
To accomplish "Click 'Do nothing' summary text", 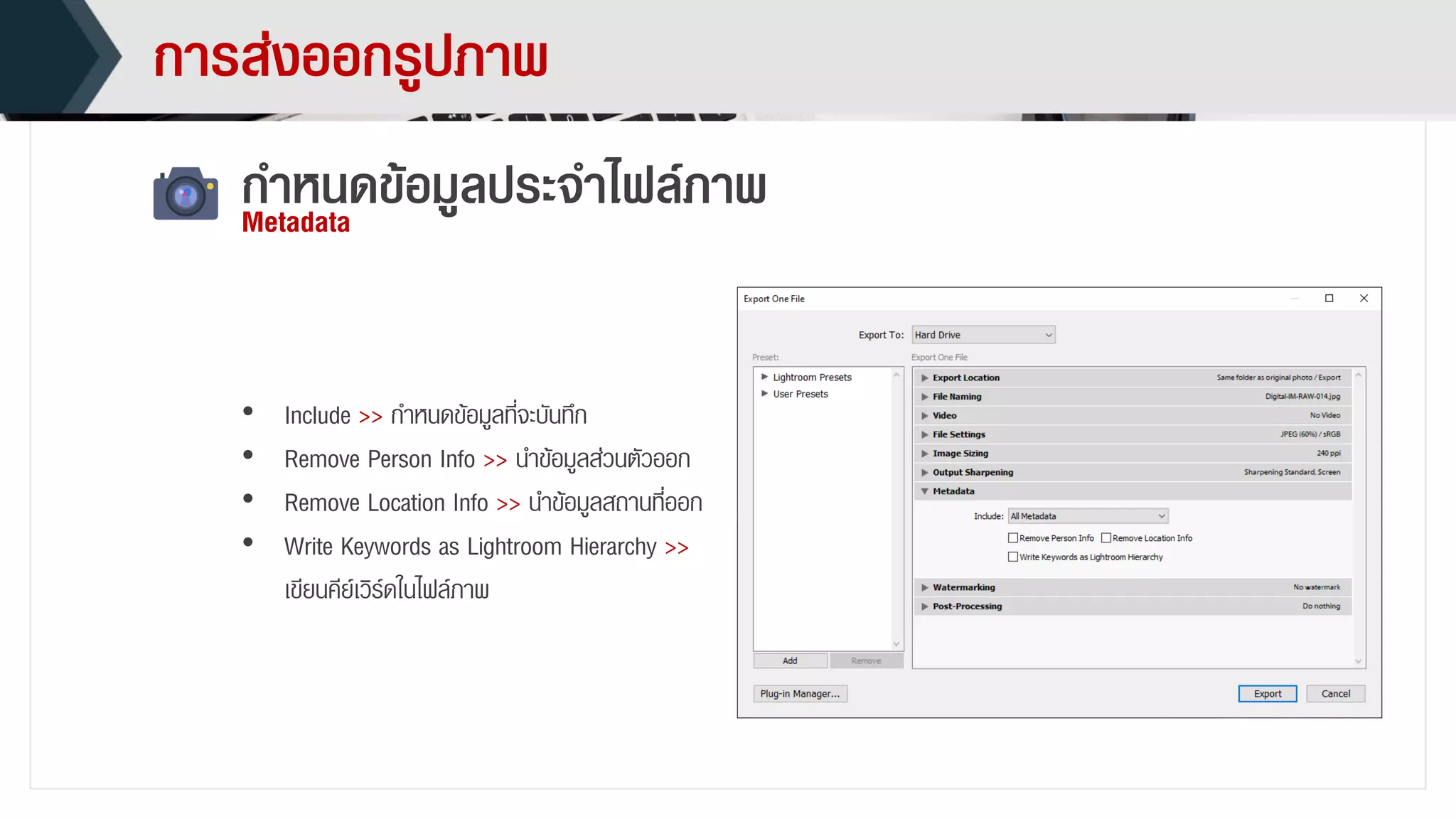I will 1321,606.
